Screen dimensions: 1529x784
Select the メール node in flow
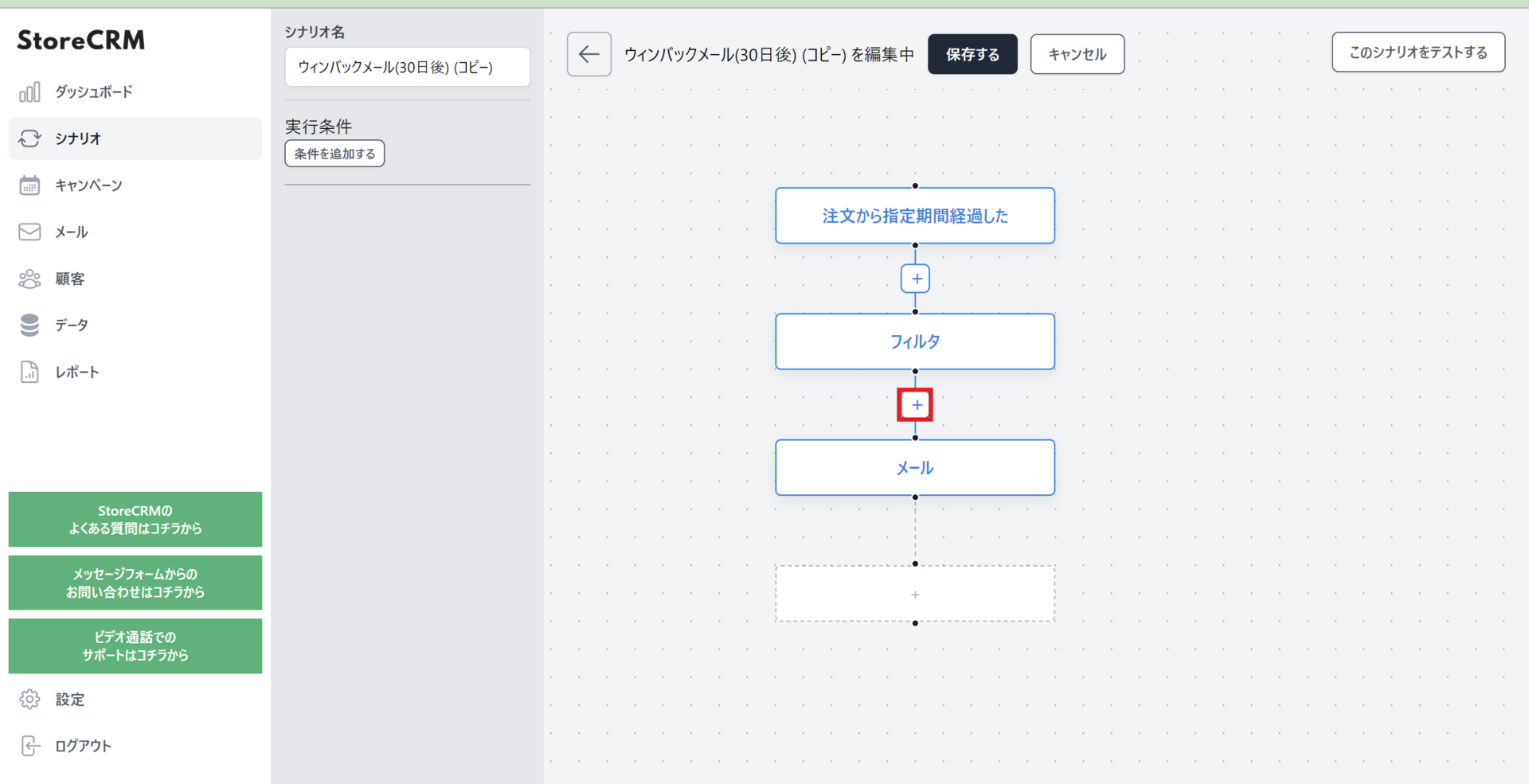click(915, 468)
